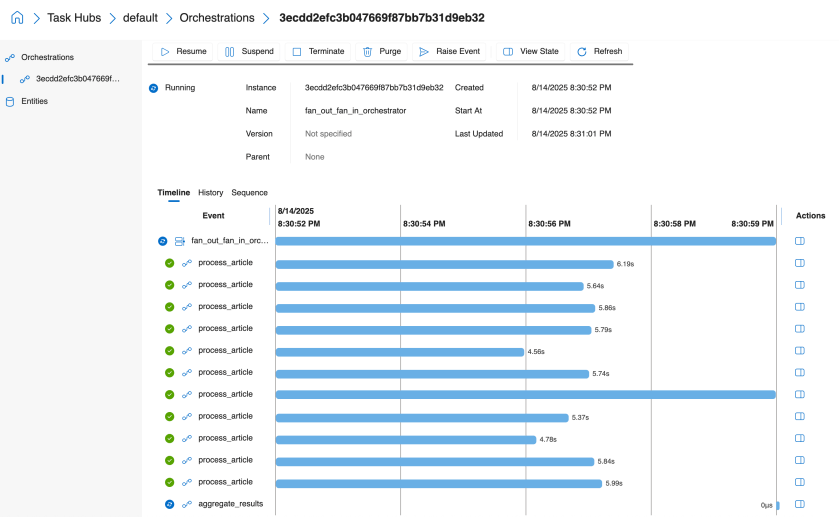Select the 3ecdd2efc3b047669f… sidebar item
The image size is (839, 517).
[78, 79]
